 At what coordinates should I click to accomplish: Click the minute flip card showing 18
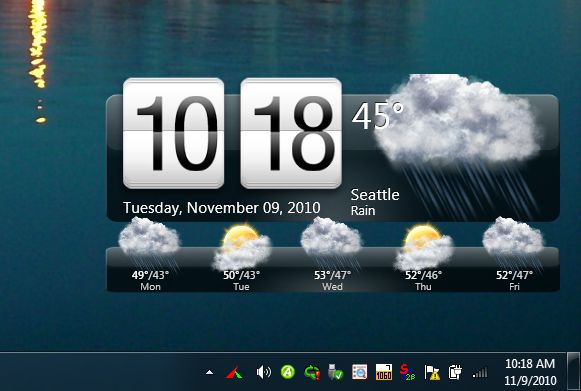tap(291, 133)
